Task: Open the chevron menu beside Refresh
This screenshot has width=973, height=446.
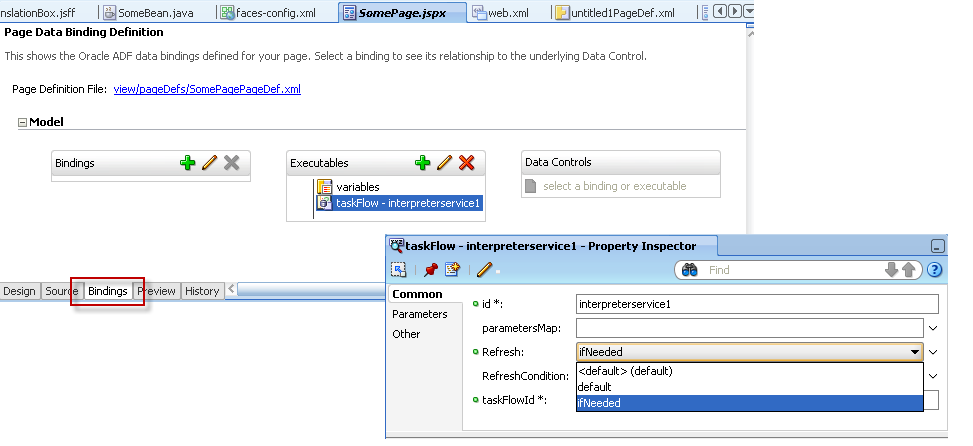Action: coord(933,352)
